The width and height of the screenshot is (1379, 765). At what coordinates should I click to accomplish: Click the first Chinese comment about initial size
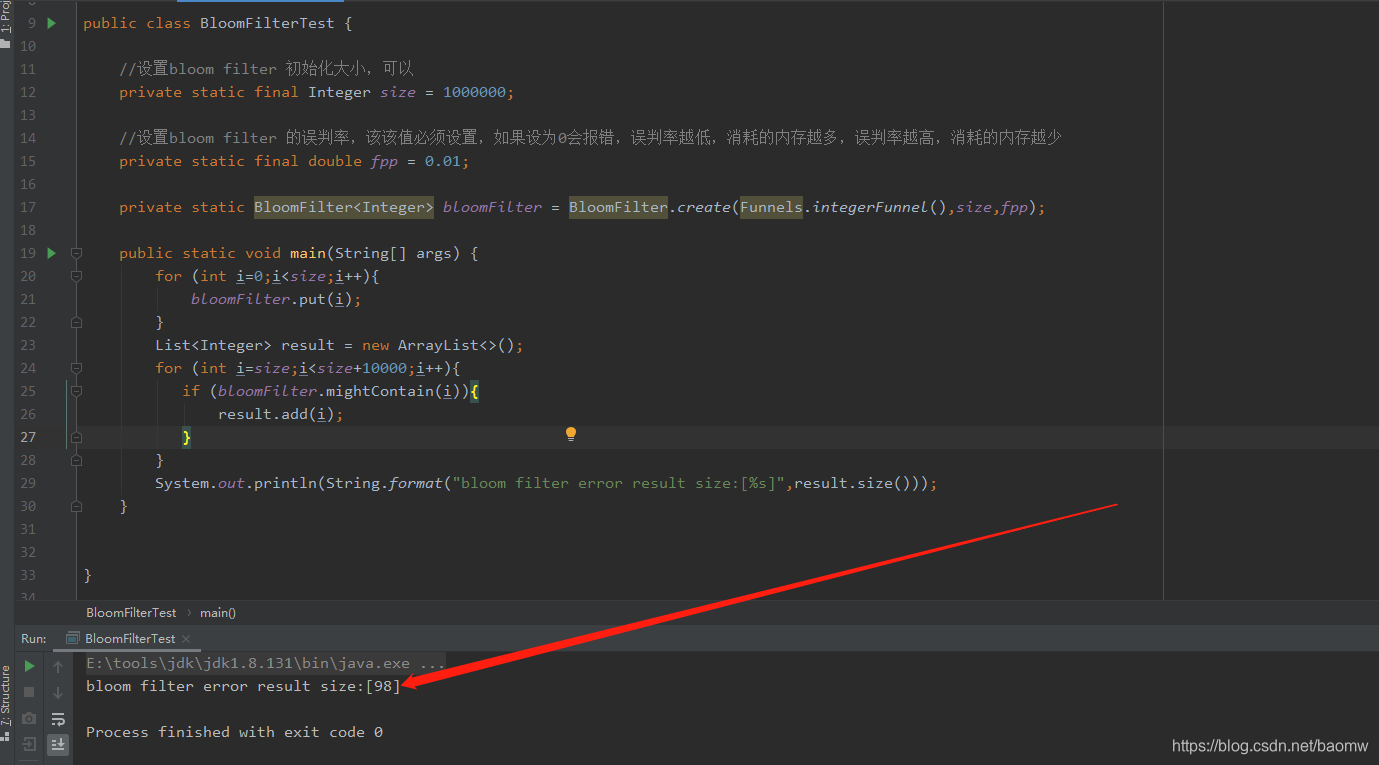[x=266, y=69]
